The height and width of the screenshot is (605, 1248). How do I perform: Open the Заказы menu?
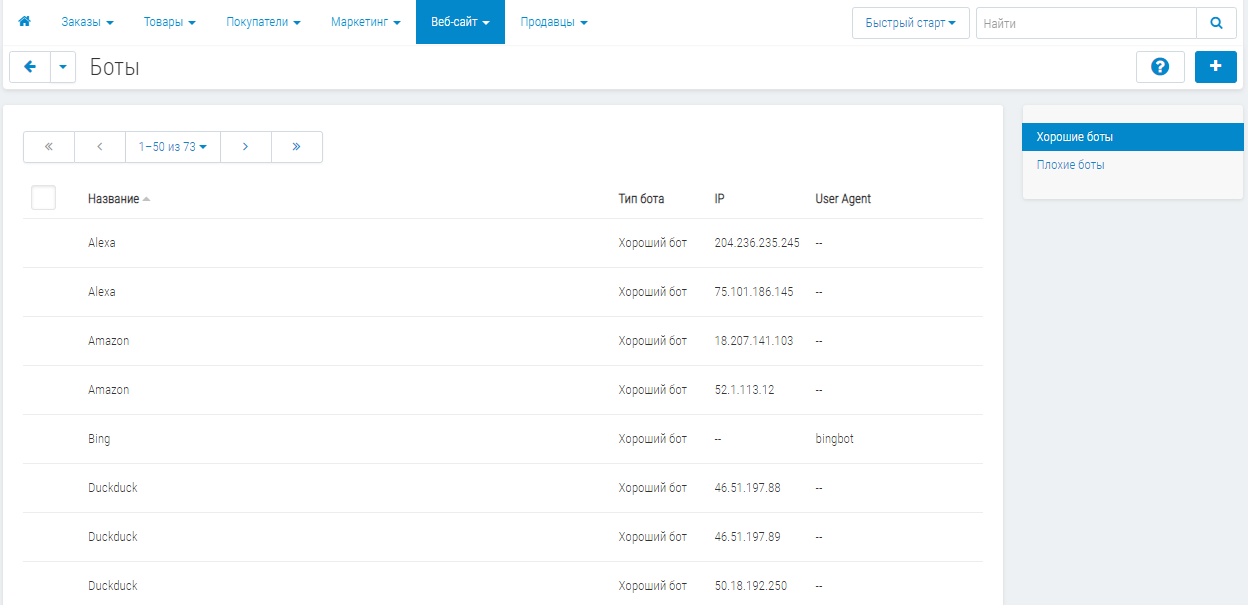click(87, 22)
